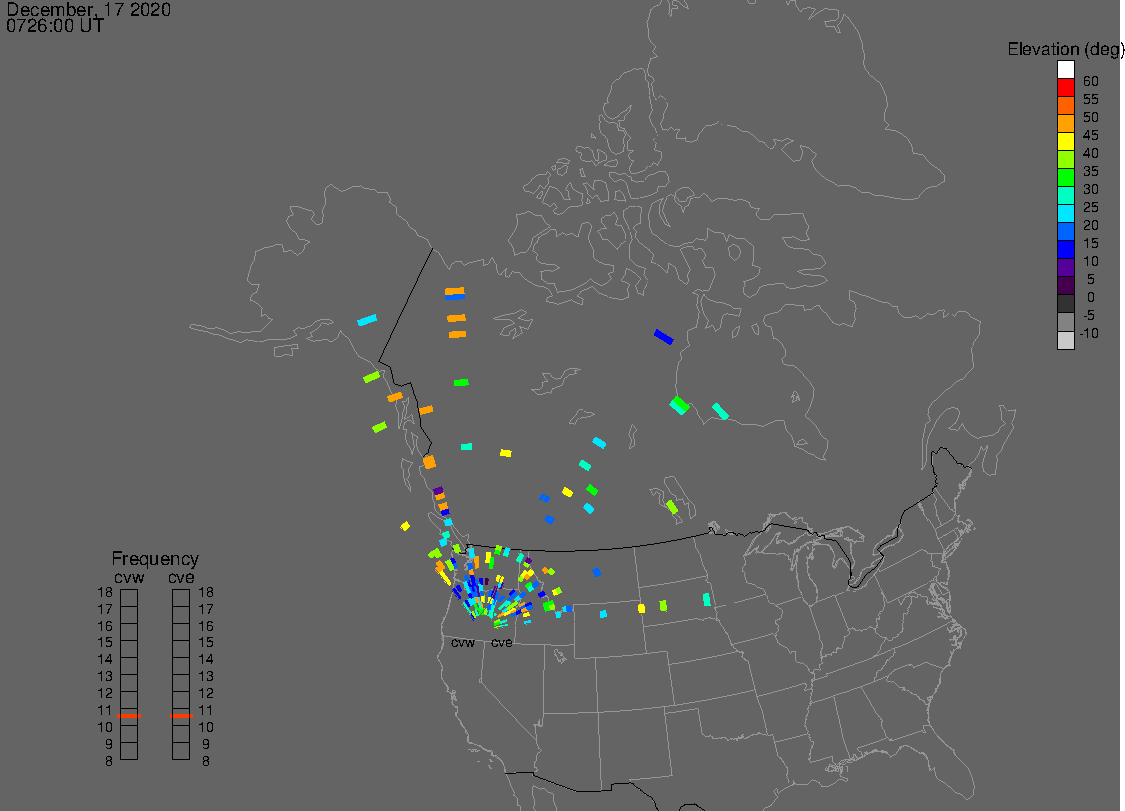Click the 'cvw' radar label on map
This screenshot has height=811, width=1125.
tap(463, 643)
